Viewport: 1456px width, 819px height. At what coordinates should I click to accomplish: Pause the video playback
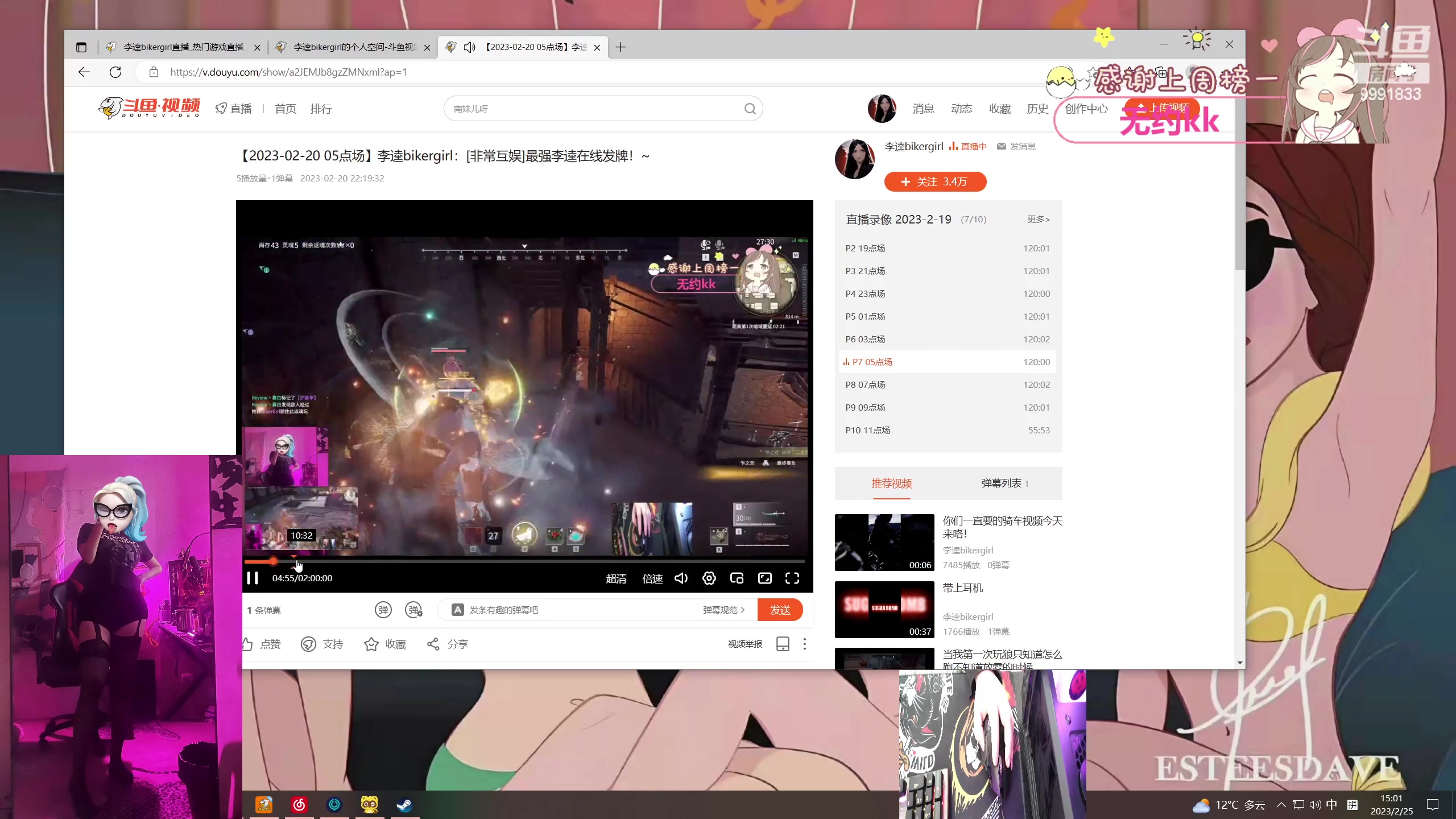pos(253,578)
